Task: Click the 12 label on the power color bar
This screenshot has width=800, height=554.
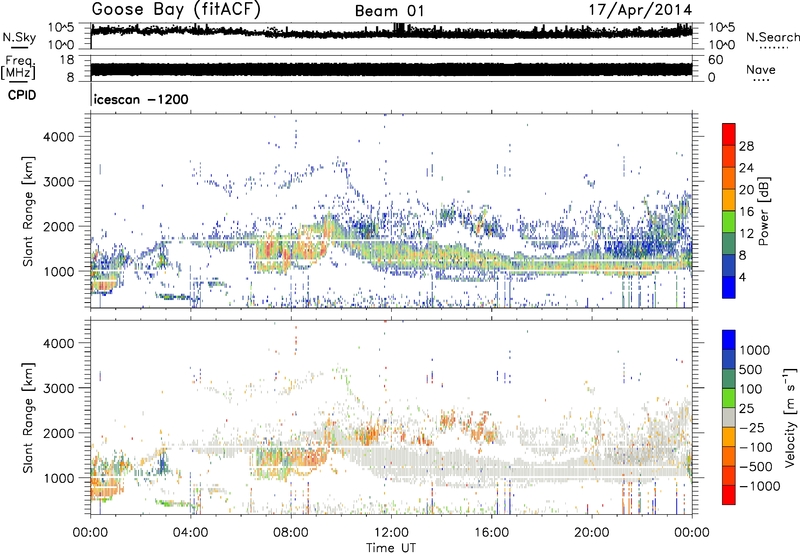Action: tap(746, 234)
